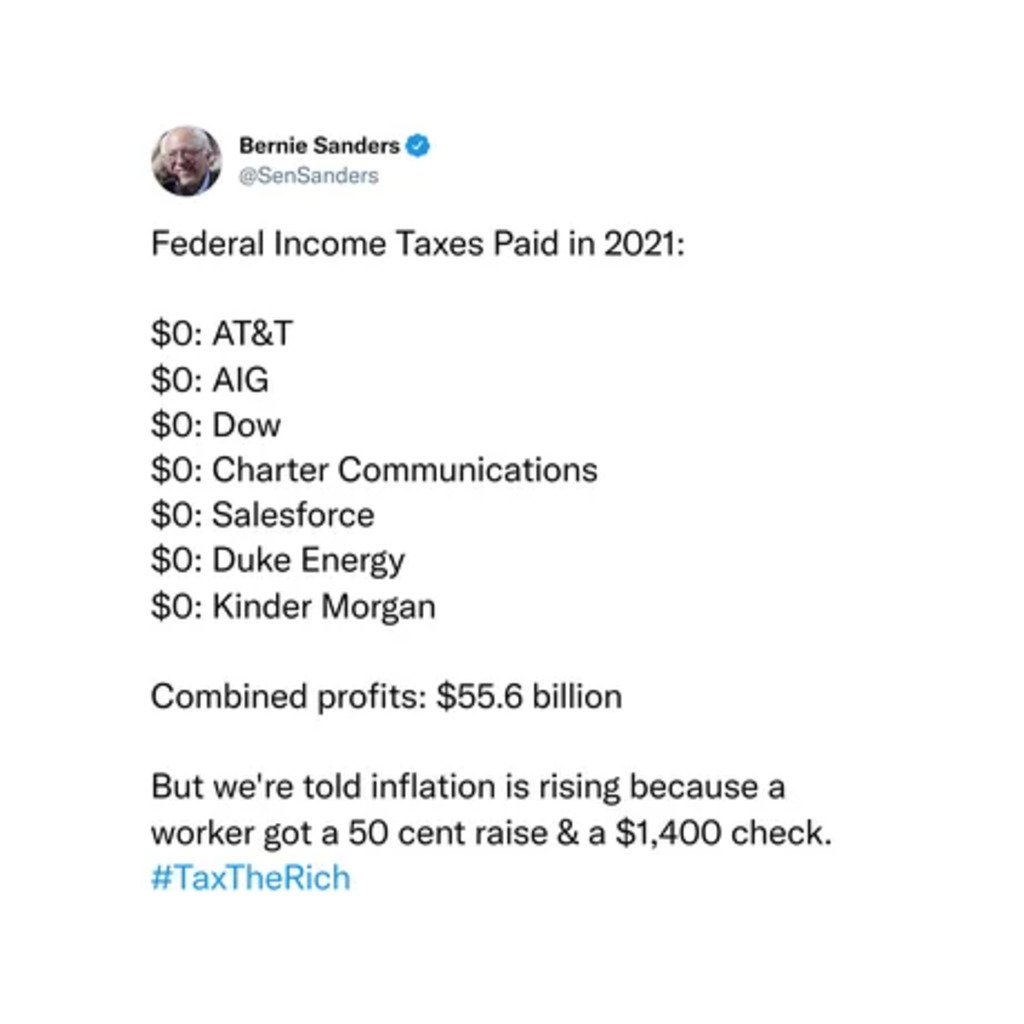Click the '$0: Salesforce' line
The image size is (1024, 1024).
pos(263,515)
